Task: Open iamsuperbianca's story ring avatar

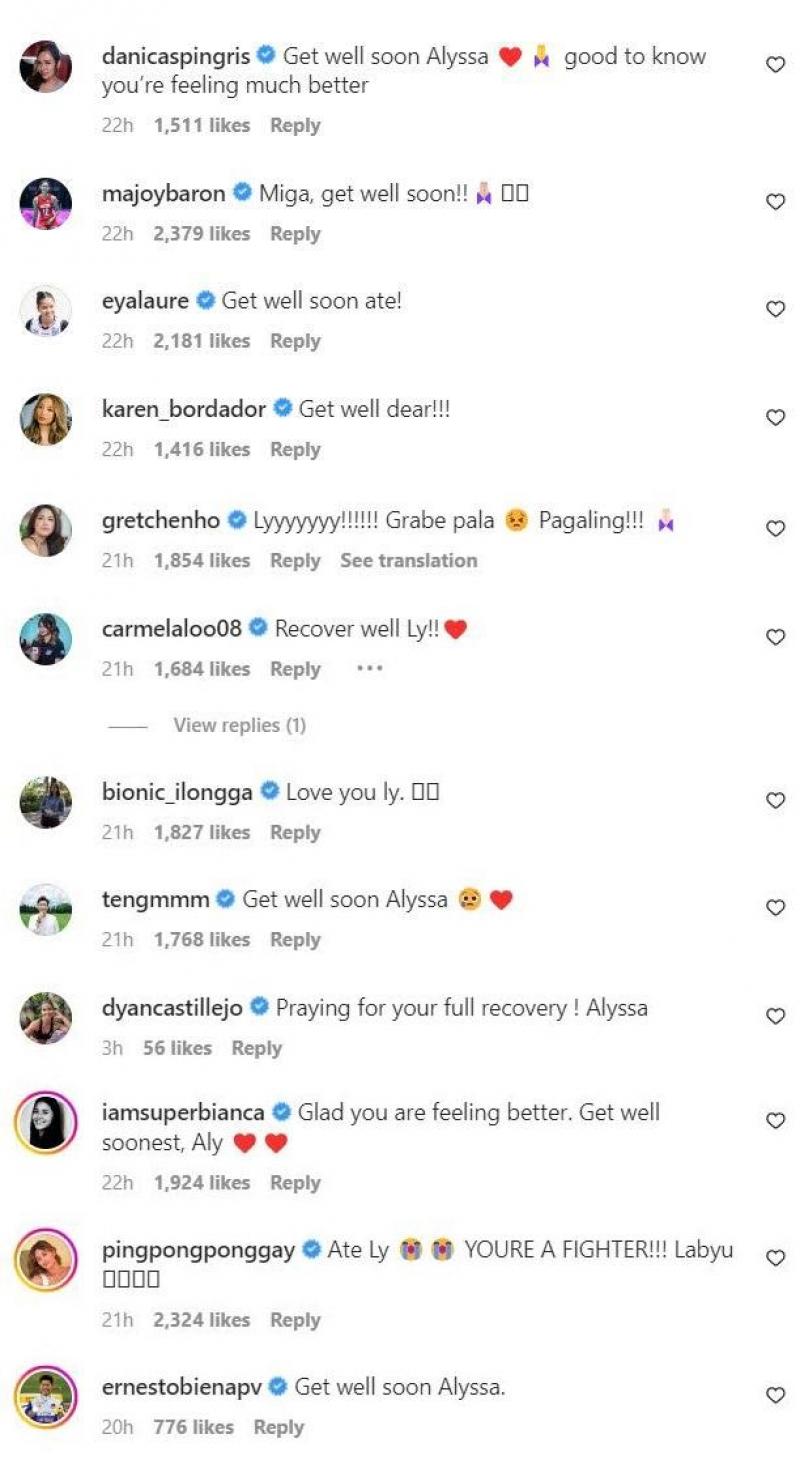Action: point(46,1122)
